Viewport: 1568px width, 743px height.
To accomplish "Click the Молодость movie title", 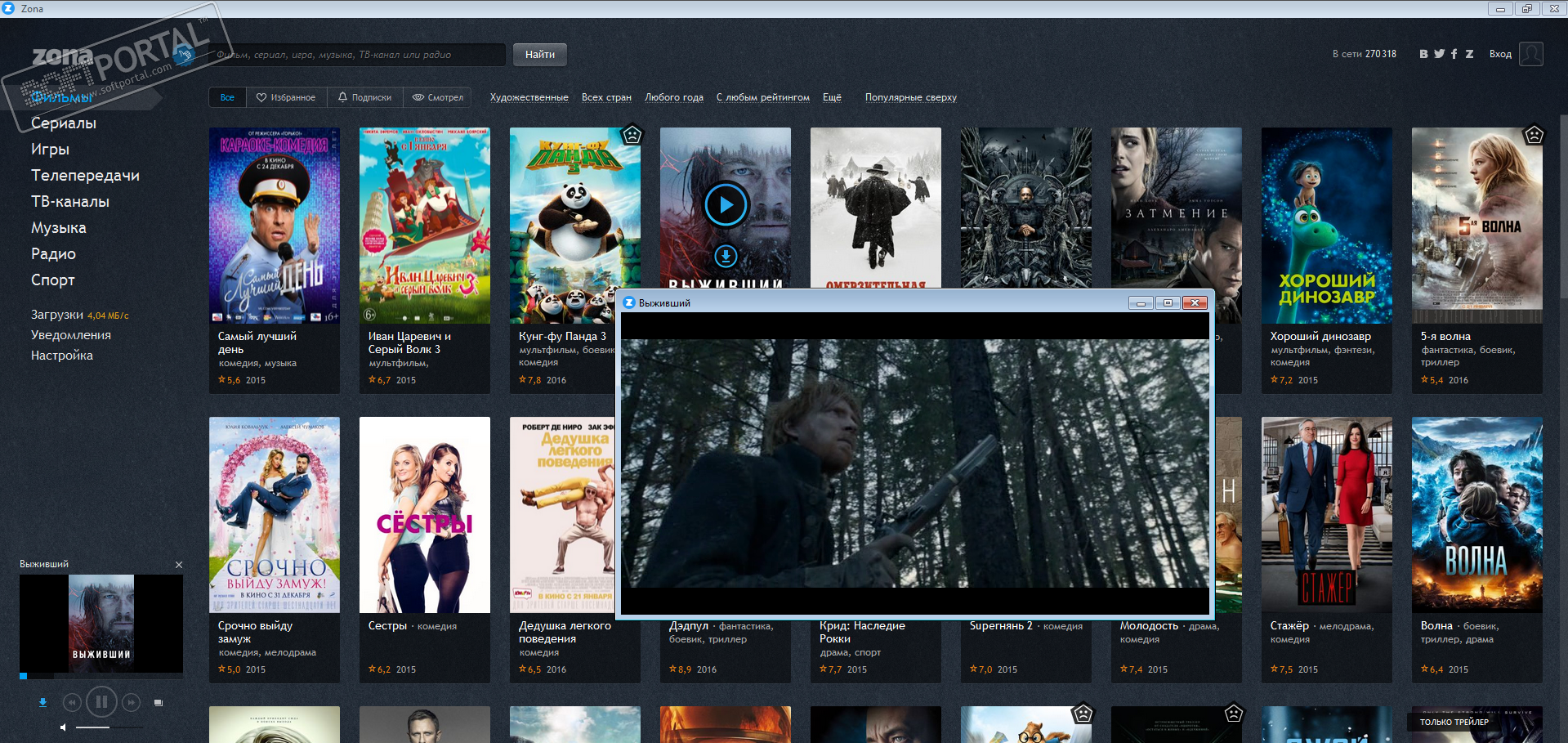I will (x=1149, y=626).
